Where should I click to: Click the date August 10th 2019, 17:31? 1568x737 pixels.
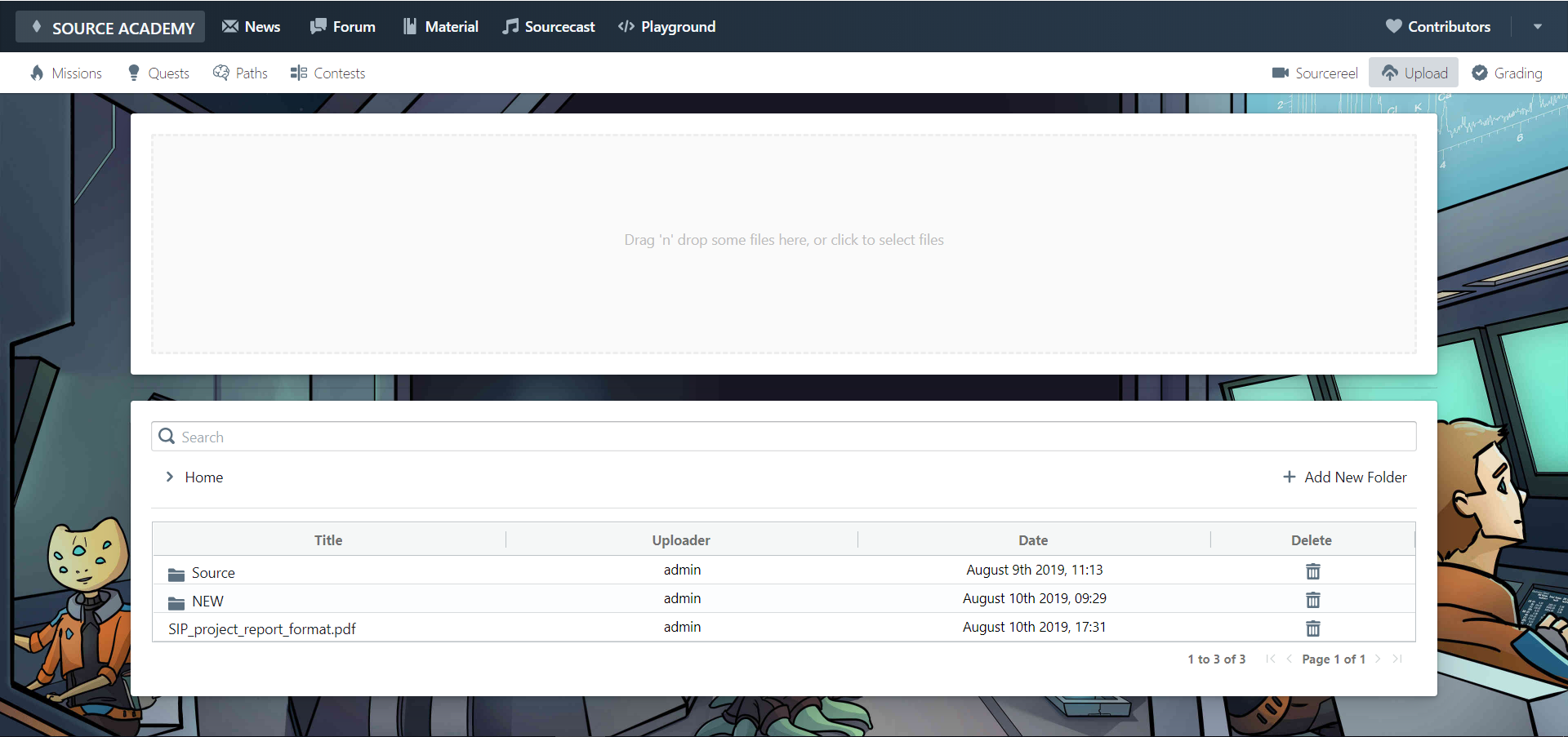pos(1034,627)
